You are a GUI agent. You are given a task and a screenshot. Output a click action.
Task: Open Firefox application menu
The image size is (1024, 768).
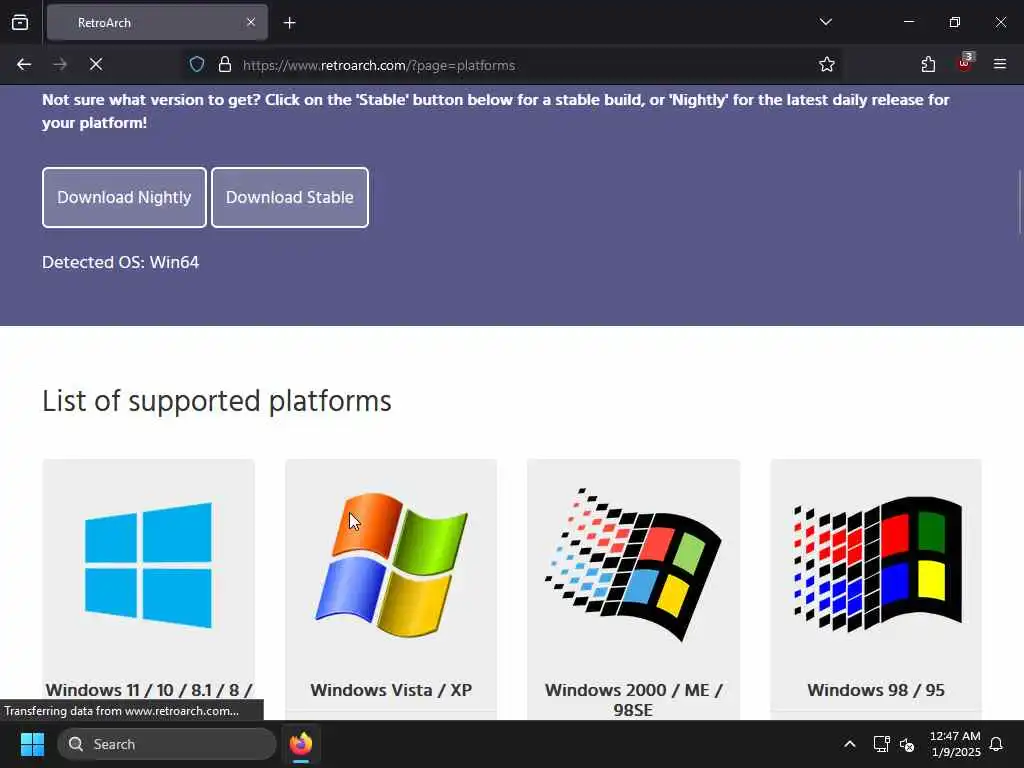(1000, 64)
